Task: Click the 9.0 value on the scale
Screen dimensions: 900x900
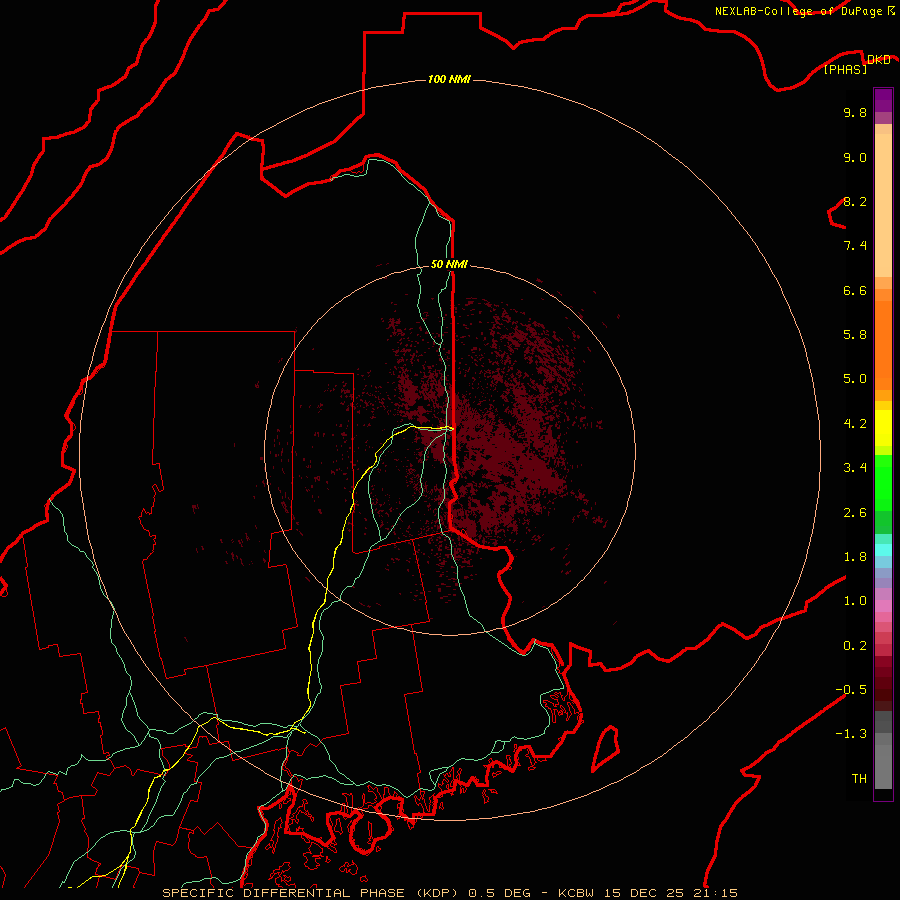Action: tap(855, 157)
